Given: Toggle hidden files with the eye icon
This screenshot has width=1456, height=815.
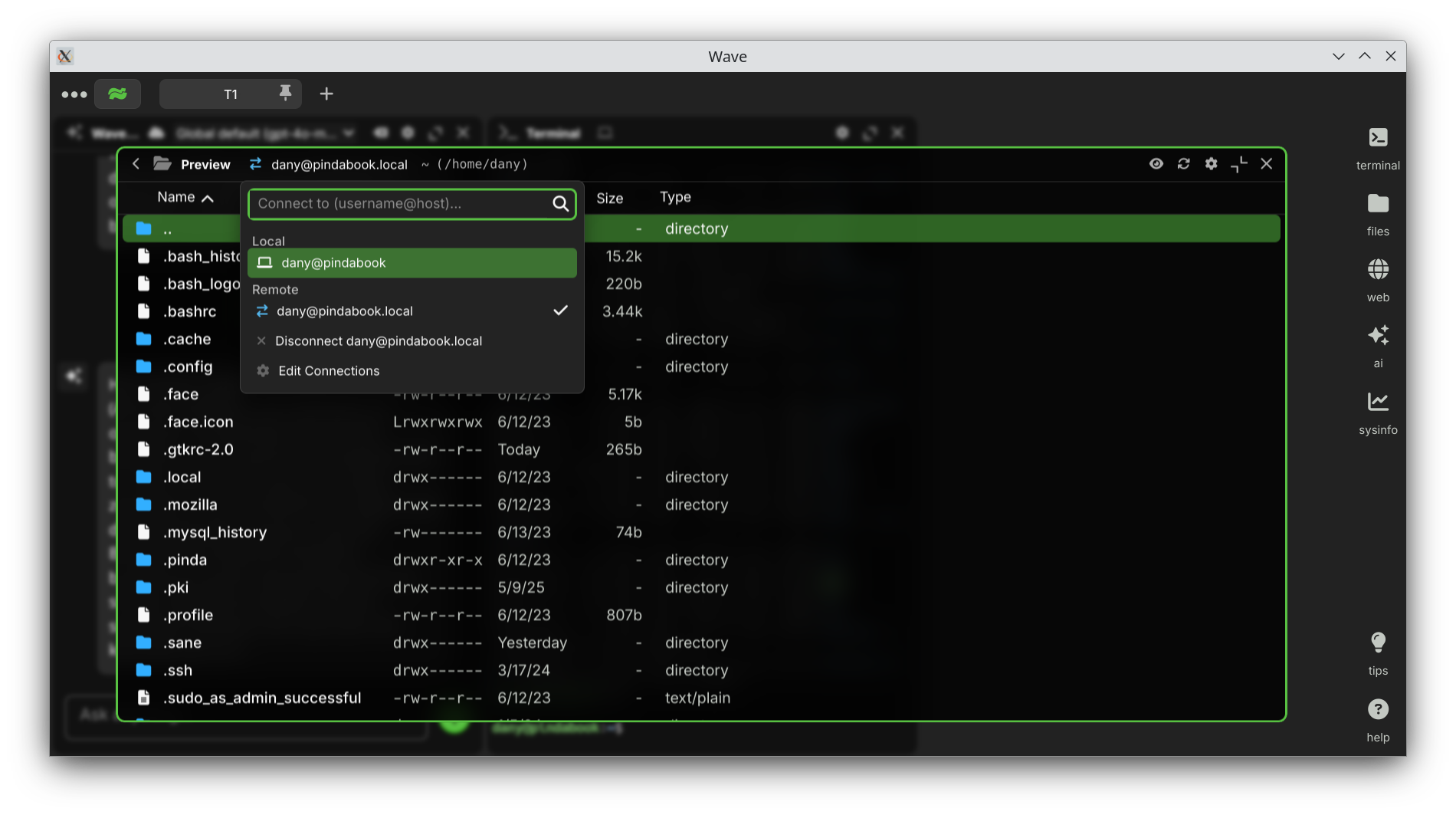Looking at the screenshot, I should 1156,163.
